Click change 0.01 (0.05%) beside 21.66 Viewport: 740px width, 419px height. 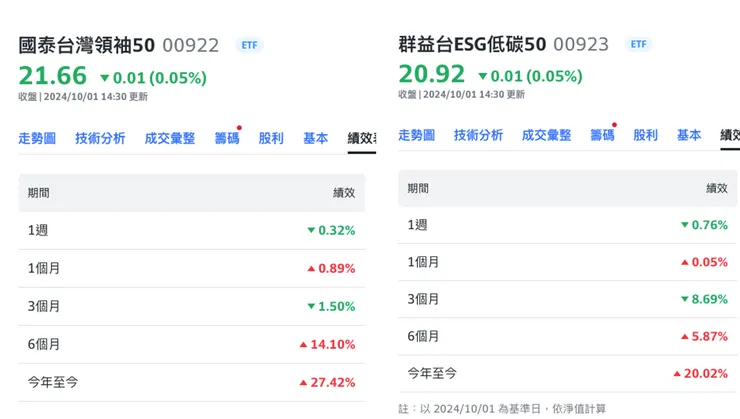[x=153, y=77]
